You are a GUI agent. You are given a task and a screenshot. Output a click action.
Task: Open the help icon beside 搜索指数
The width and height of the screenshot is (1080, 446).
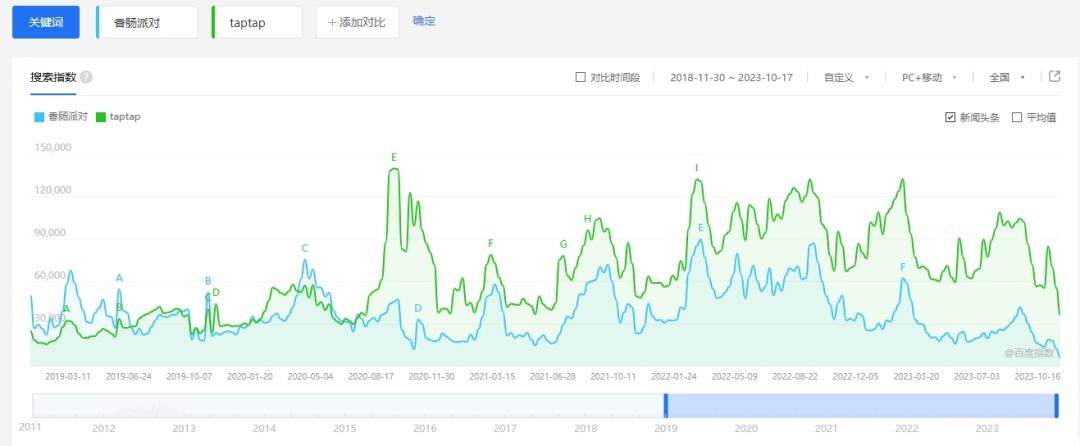pos(86,77)
